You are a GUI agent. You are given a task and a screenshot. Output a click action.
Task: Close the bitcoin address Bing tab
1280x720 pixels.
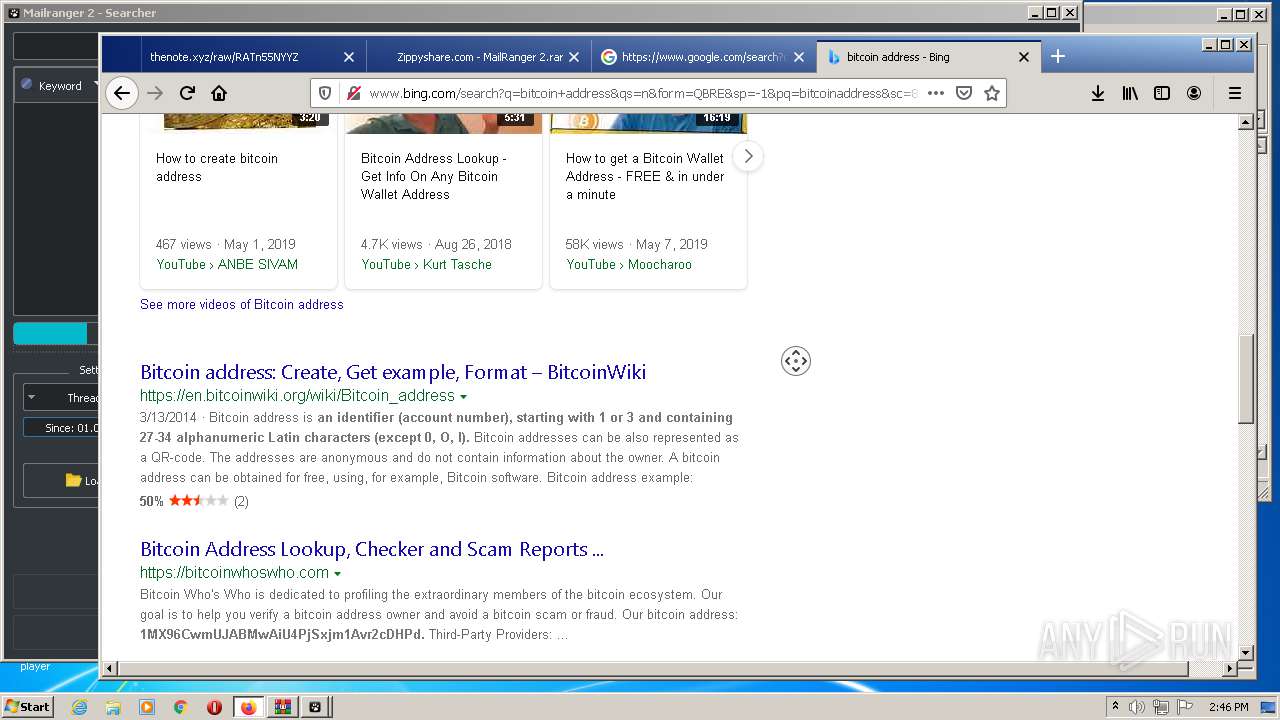tap(1024, 57)
